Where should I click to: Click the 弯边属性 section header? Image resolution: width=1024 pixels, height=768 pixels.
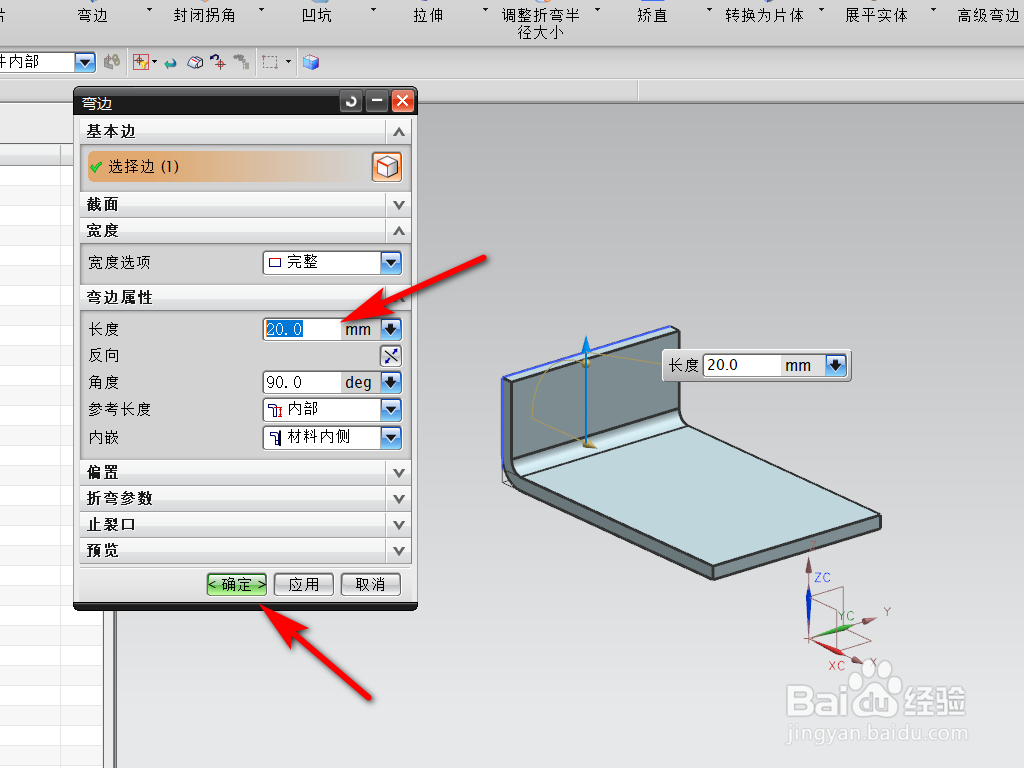[x=246, y=297]
